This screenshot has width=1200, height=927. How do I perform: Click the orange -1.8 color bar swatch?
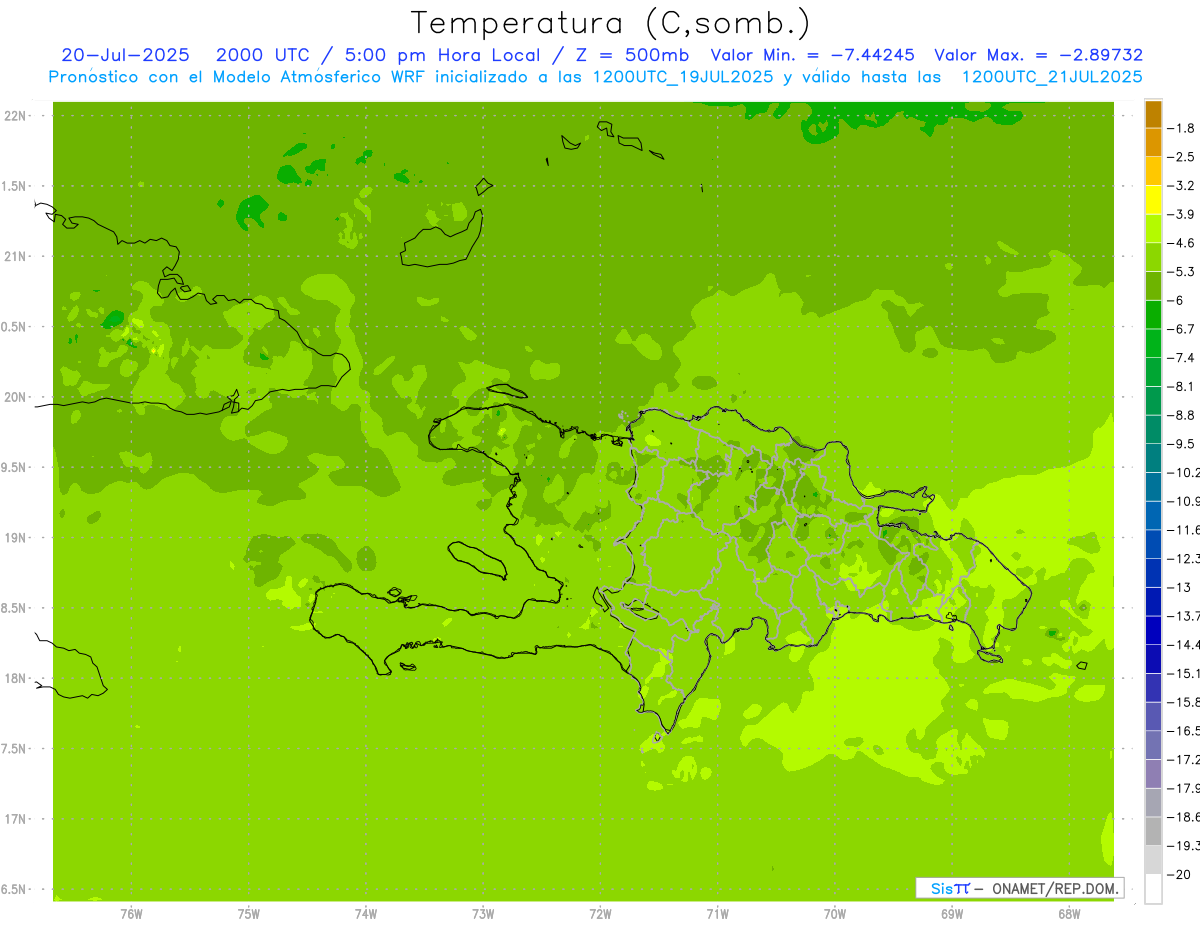tap(1153, 114)
